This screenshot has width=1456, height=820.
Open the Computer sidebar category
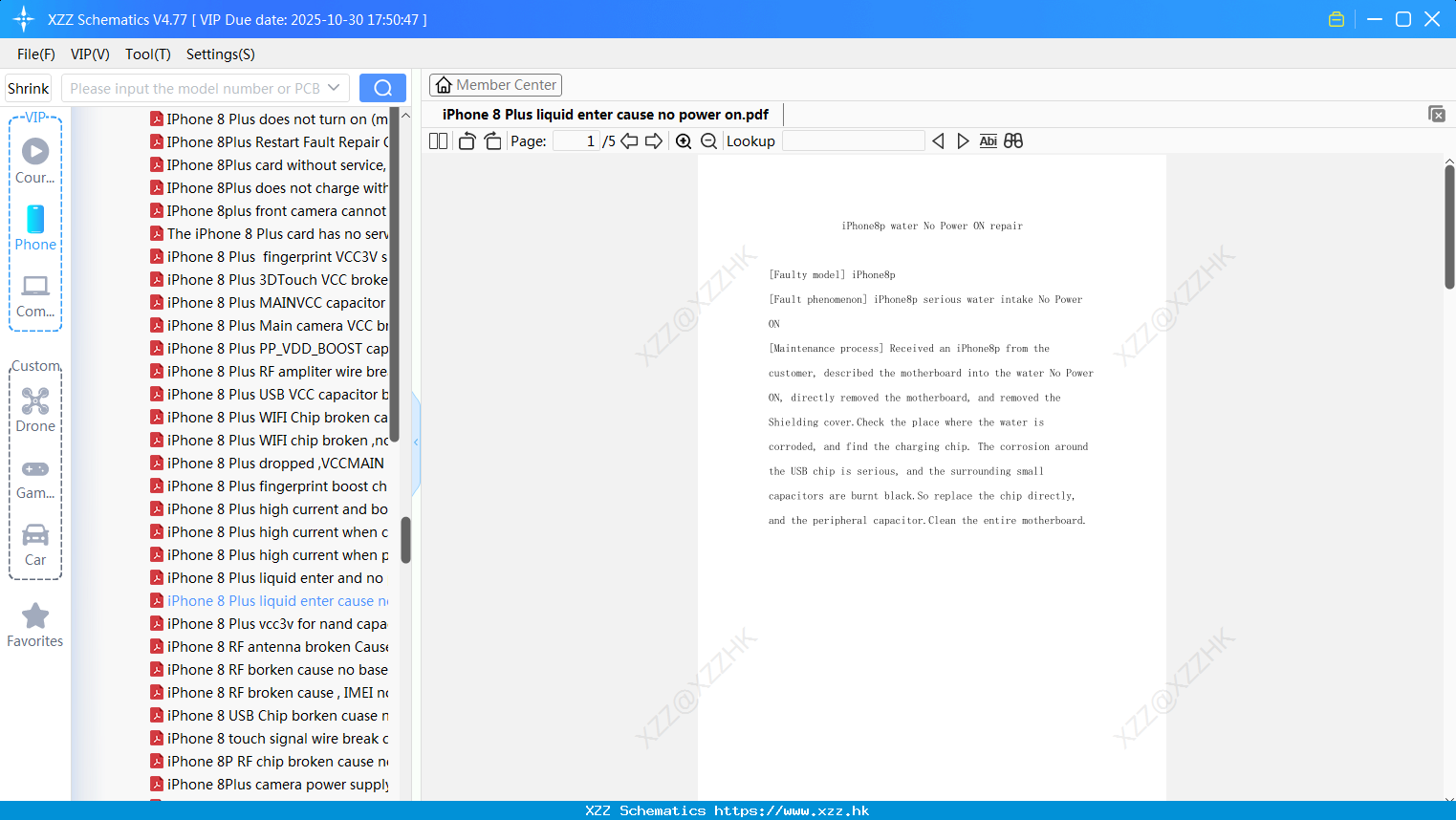tap(35, 295)
